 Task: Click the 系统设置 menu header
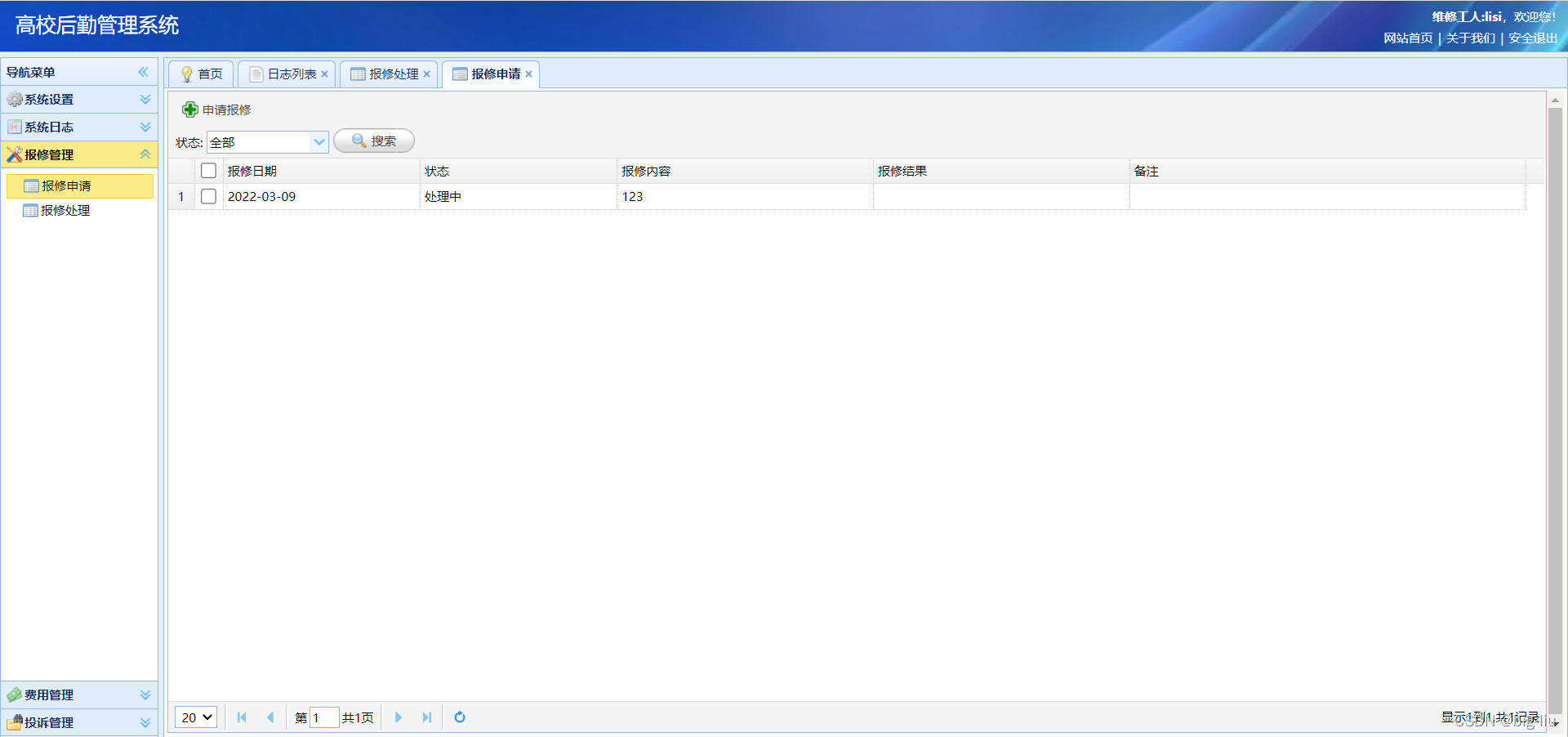point(79,100)
